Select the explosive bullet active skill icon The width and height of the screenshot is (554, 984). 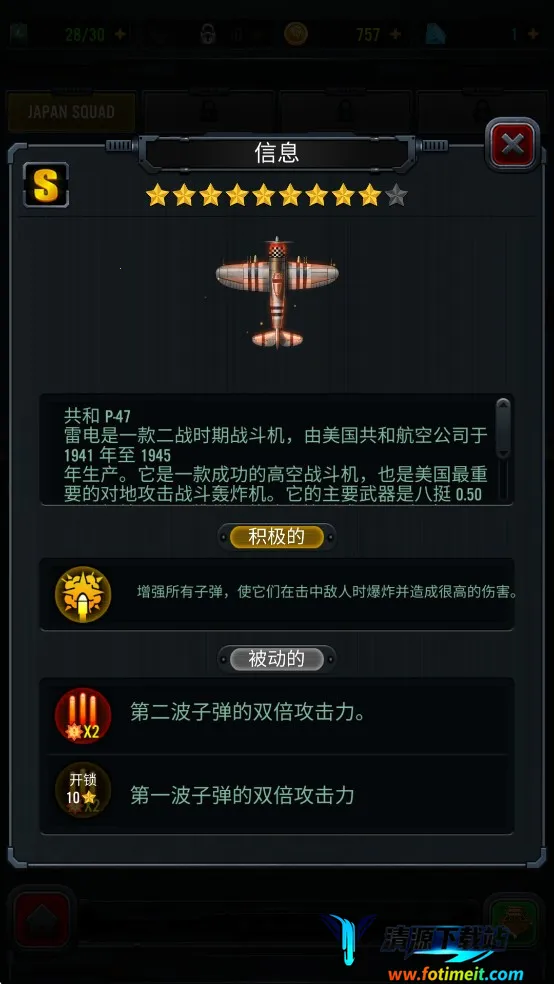[x=83, y=594]
